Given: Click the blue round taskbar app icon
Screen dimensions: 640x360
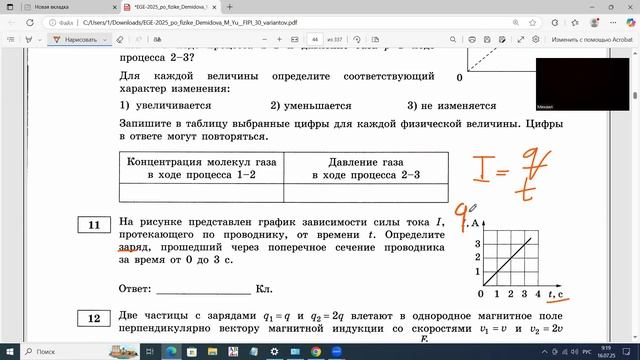Looking at the screenshot, I should click(x=337, y=351).
